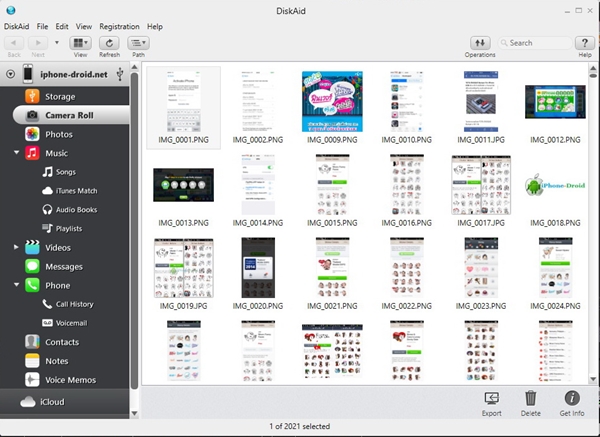Viewport: 600px width, 437px height.
Task: Expand the Videos section
Action: click(x=16, y=247)
